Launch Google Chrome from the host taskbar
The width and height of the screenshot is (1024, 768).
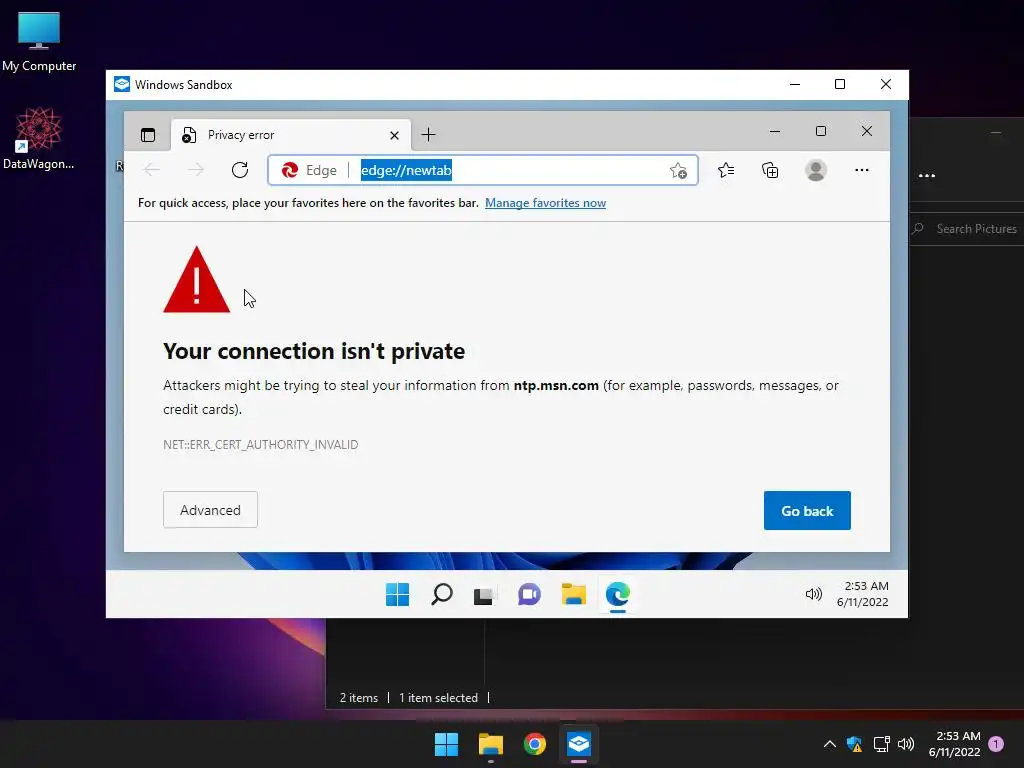pos(534,744)
